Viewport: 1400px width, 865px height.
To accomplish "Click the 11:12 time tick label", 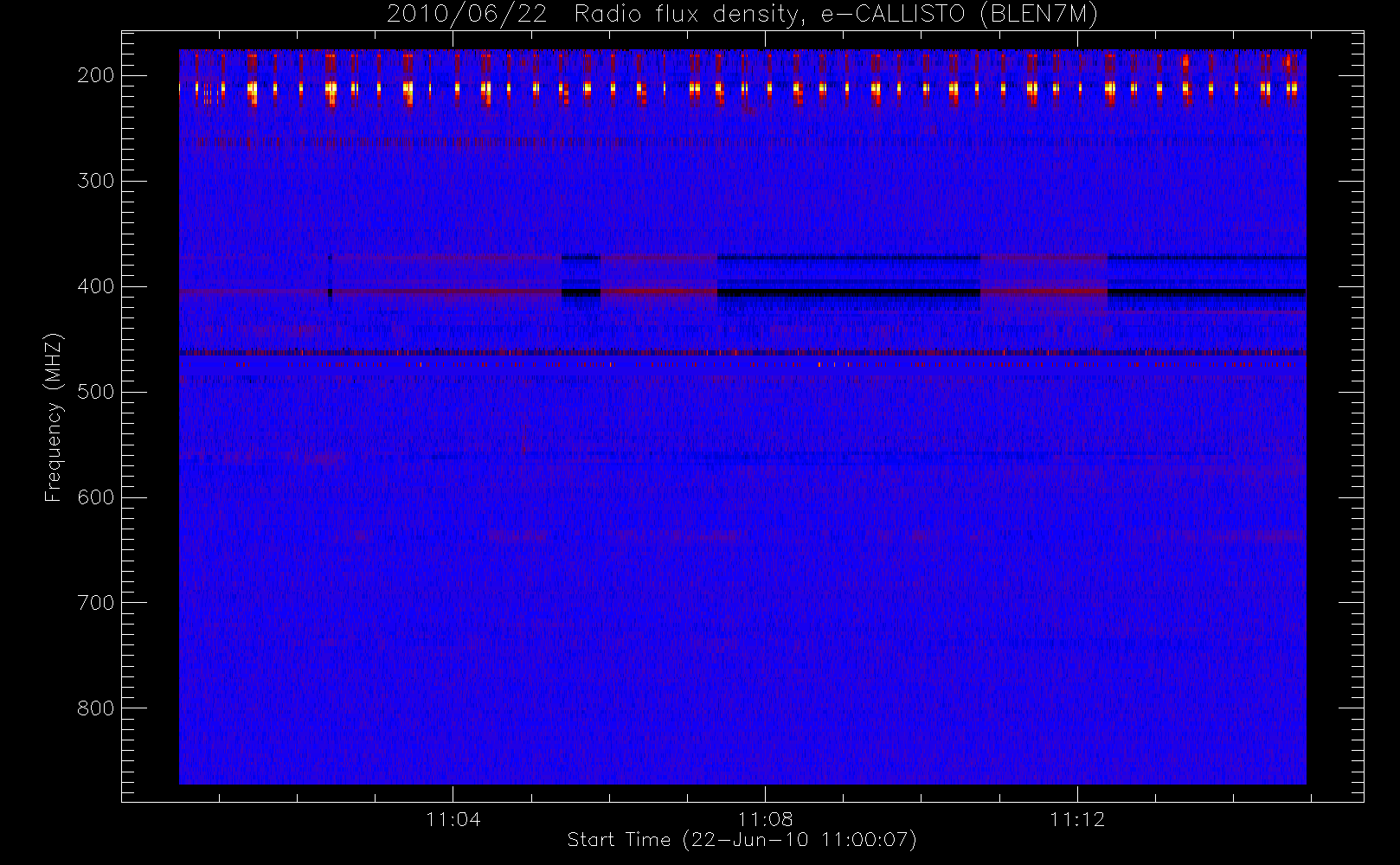I will [x=1077, y=819].
